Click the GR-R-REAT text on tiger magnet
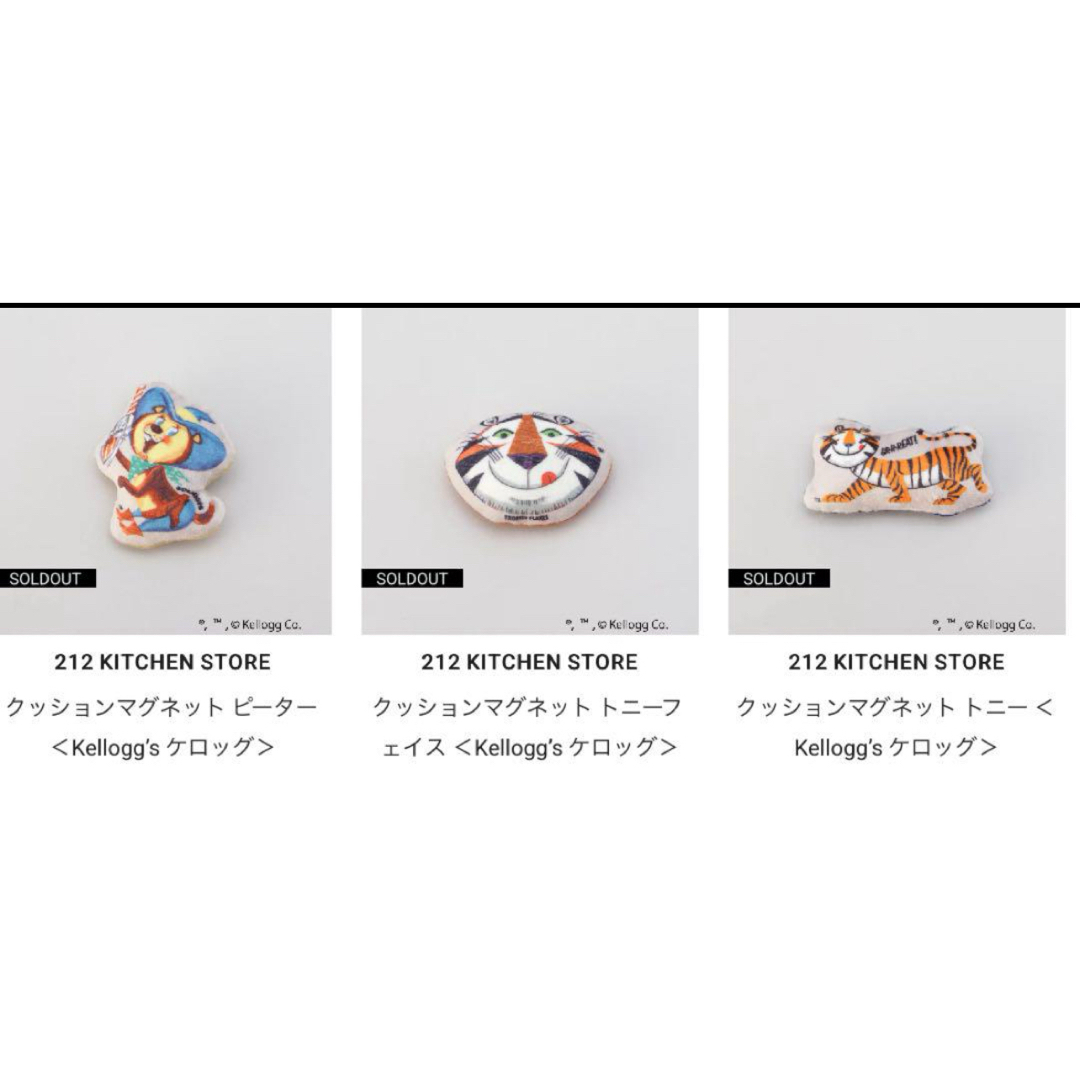This screenshot has width=1080, height=1080. [899, 441]
